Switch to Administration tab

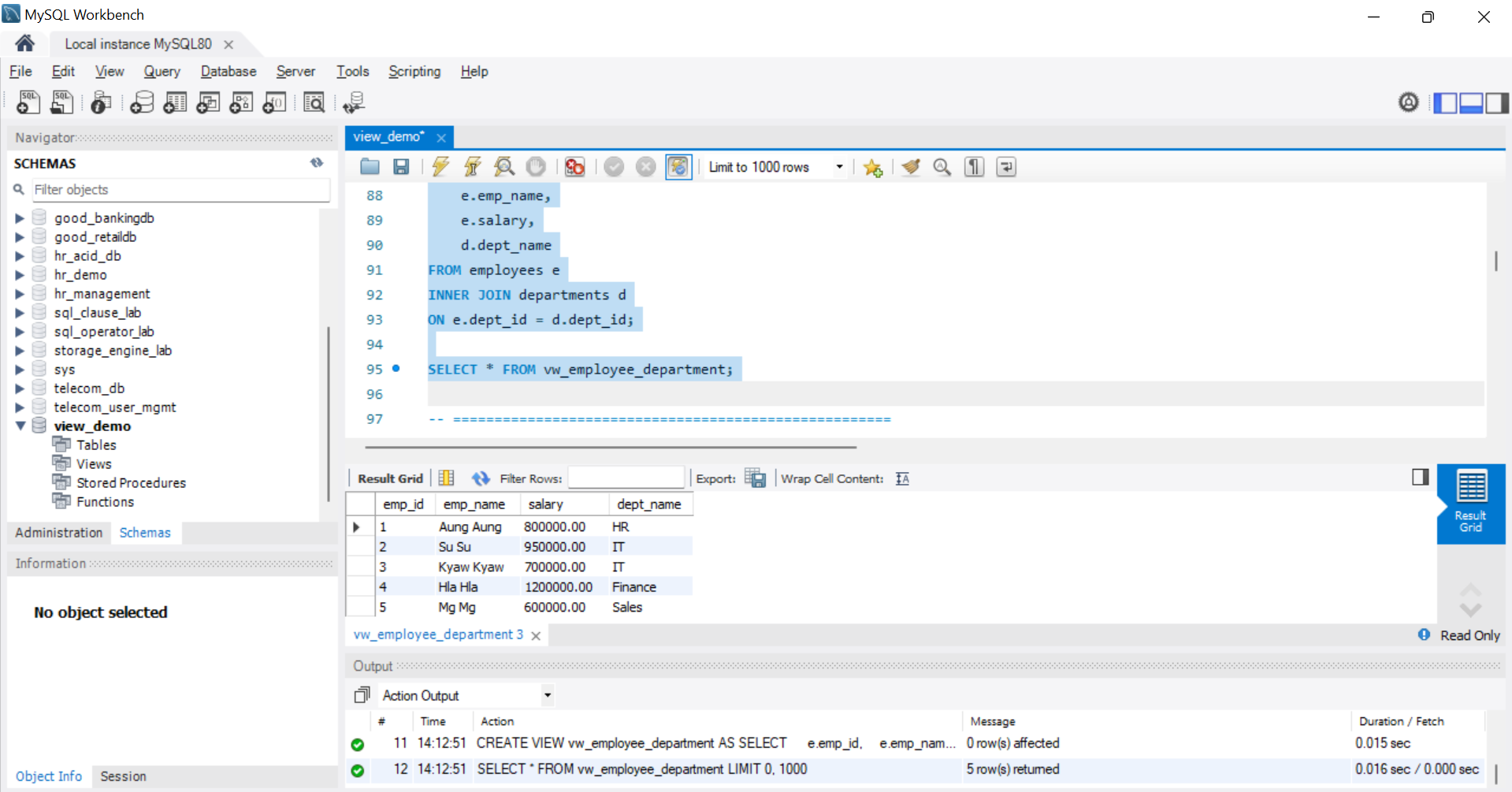[59, 533]
